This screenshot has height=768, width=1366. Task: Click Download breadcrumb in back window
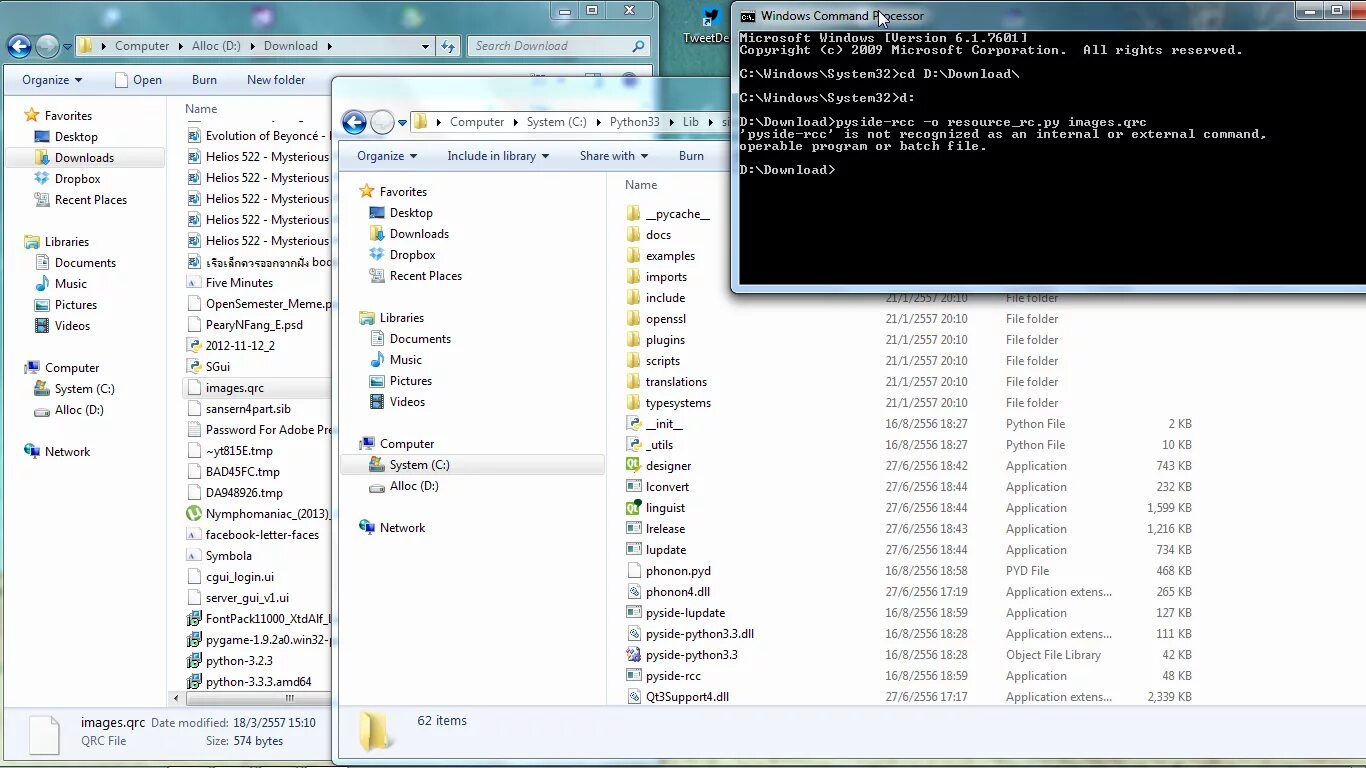291,46
